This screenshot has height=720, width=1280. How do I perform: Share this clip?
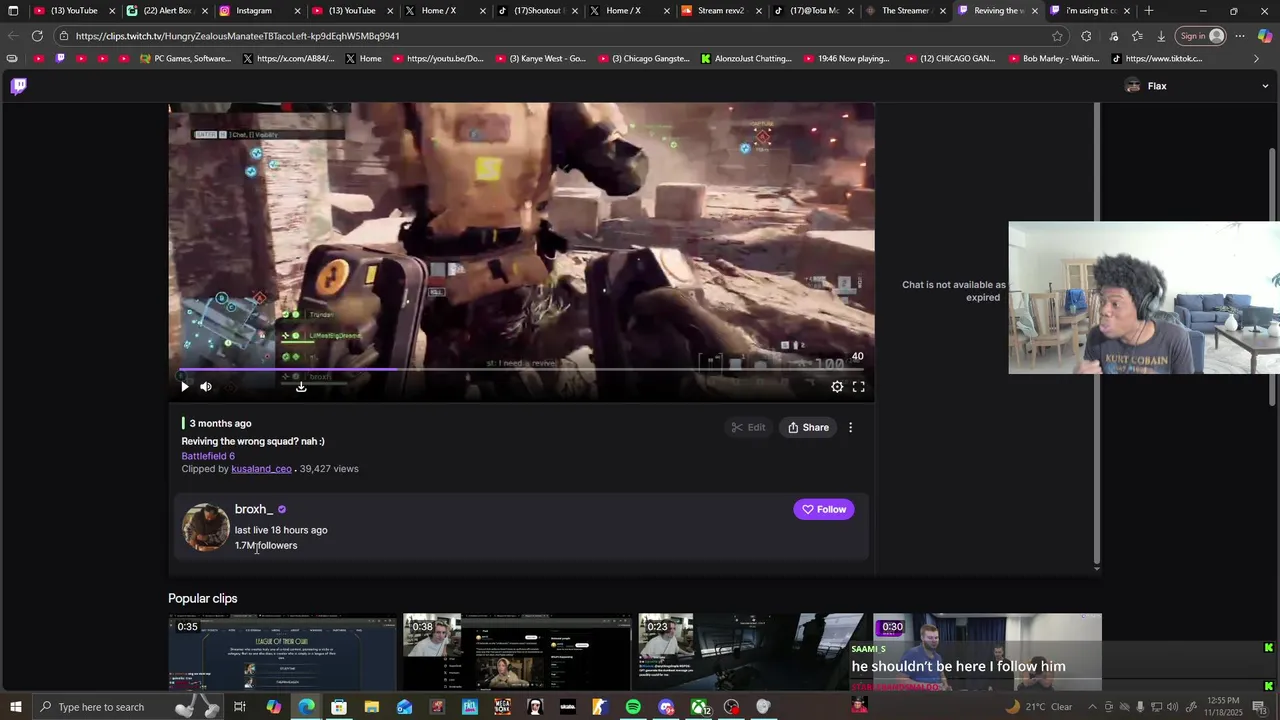[808, 428]
